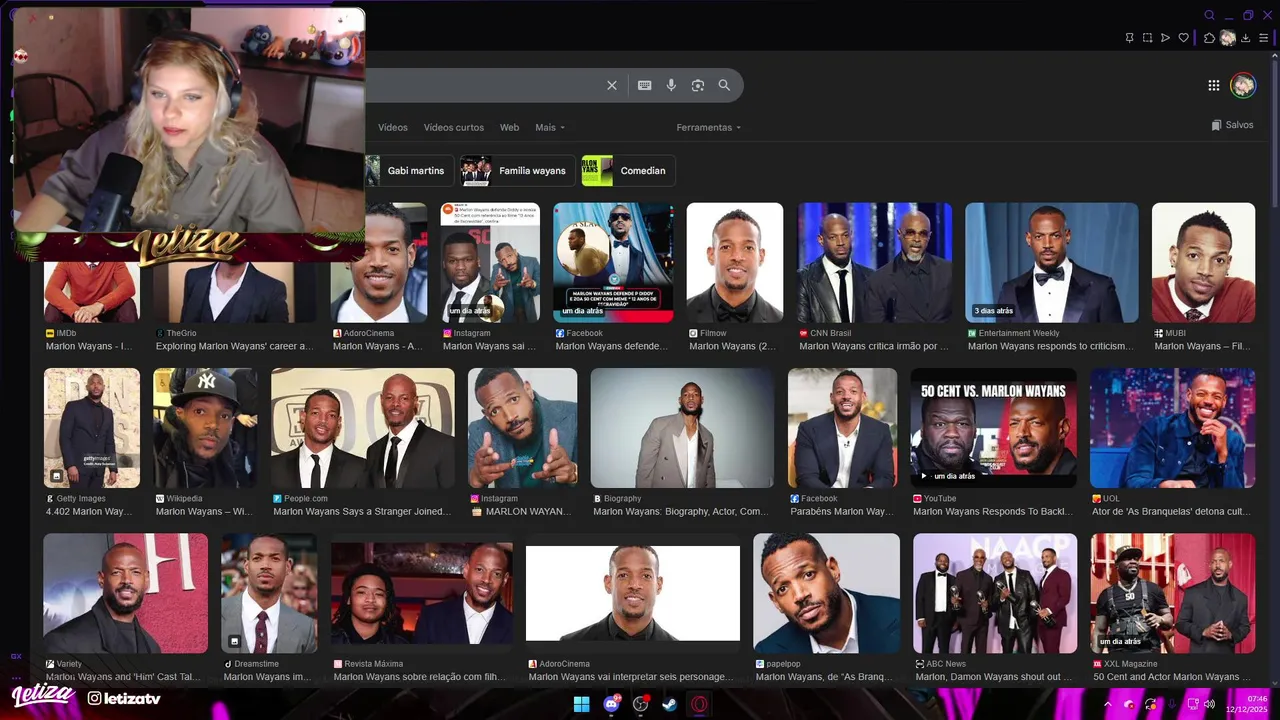Select the Gabi martins suggestion chip
This screenshot has width=1280, height=720.
[x=409, y=170]
